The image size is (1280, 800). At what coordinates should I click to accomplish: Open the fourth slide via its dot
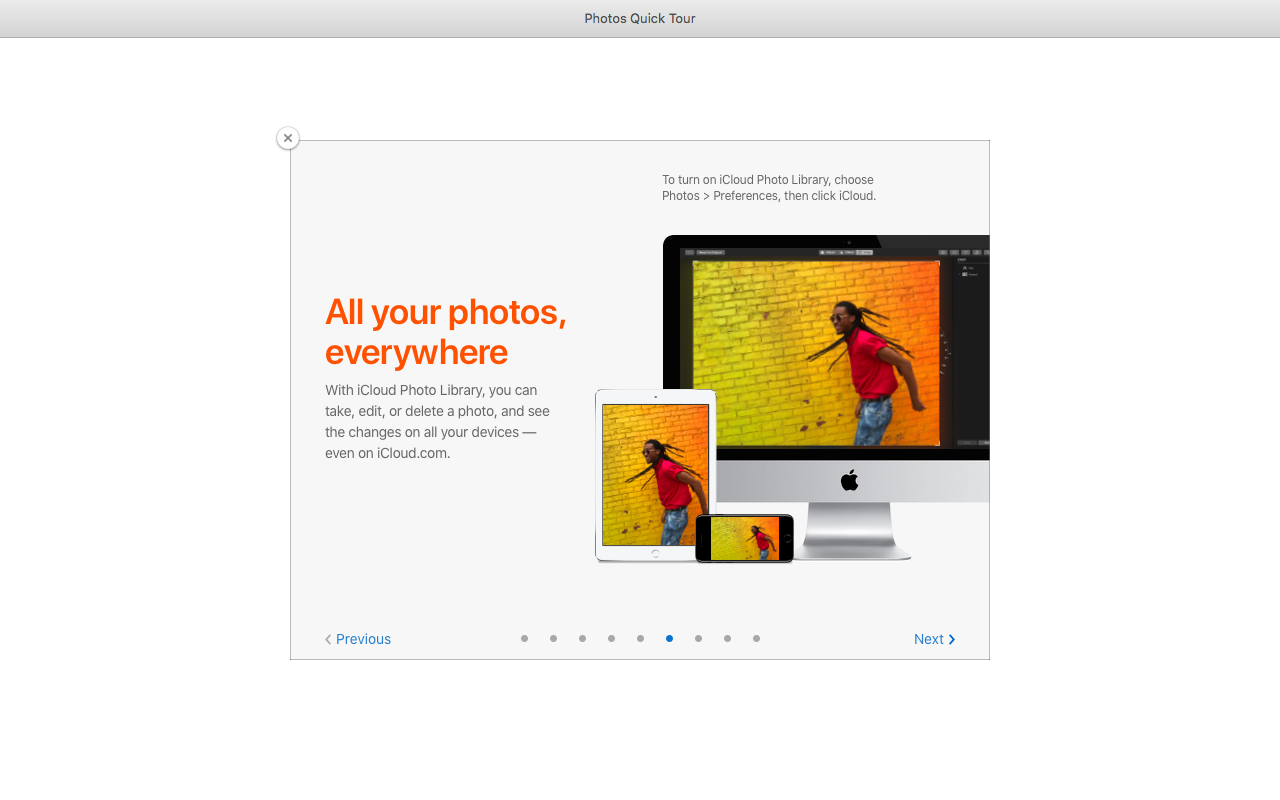pyautogui.click(x=611, y=638)
